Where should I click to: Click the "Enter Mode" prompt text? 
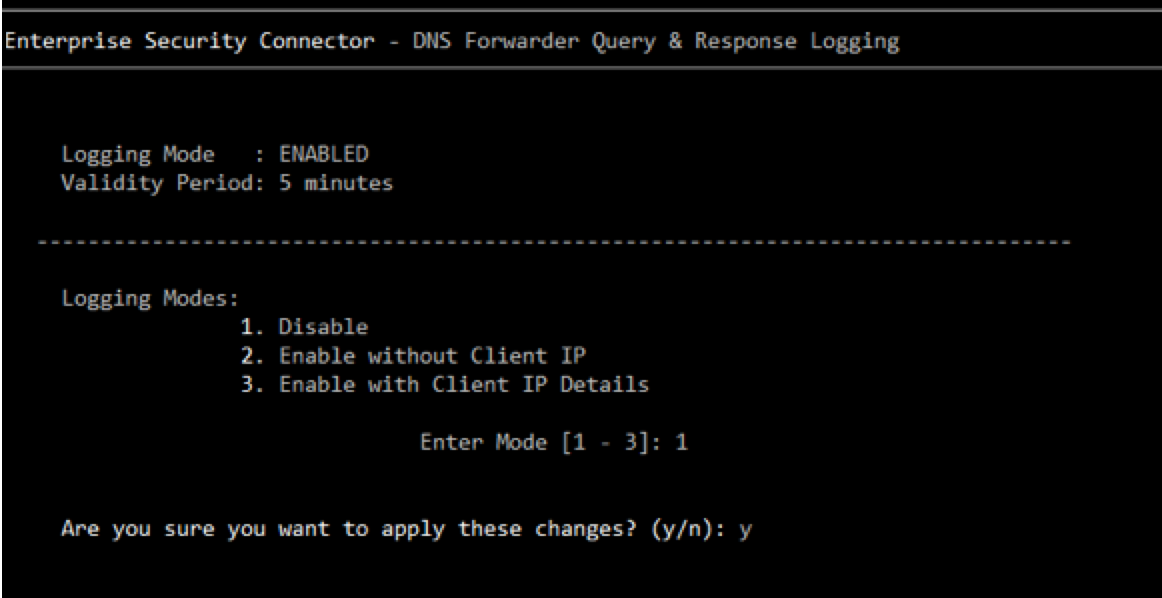(483, 442)
